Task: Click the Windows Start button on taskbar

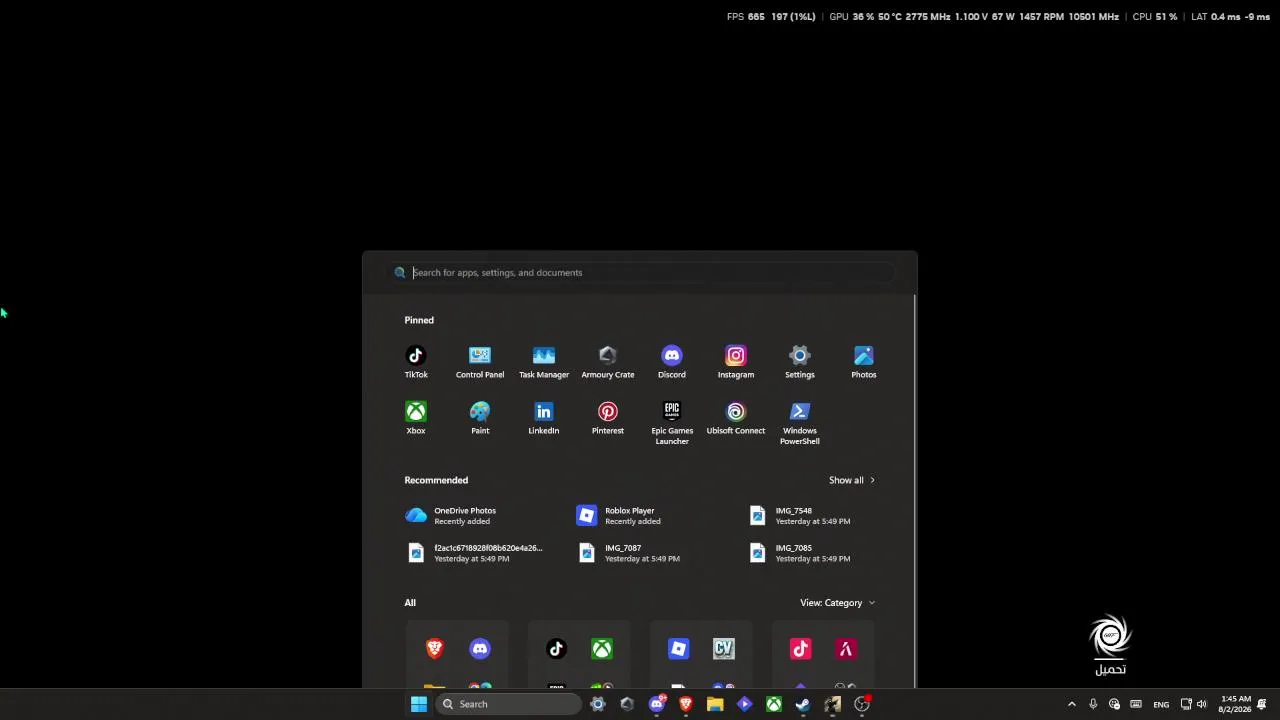Action: 419,704
